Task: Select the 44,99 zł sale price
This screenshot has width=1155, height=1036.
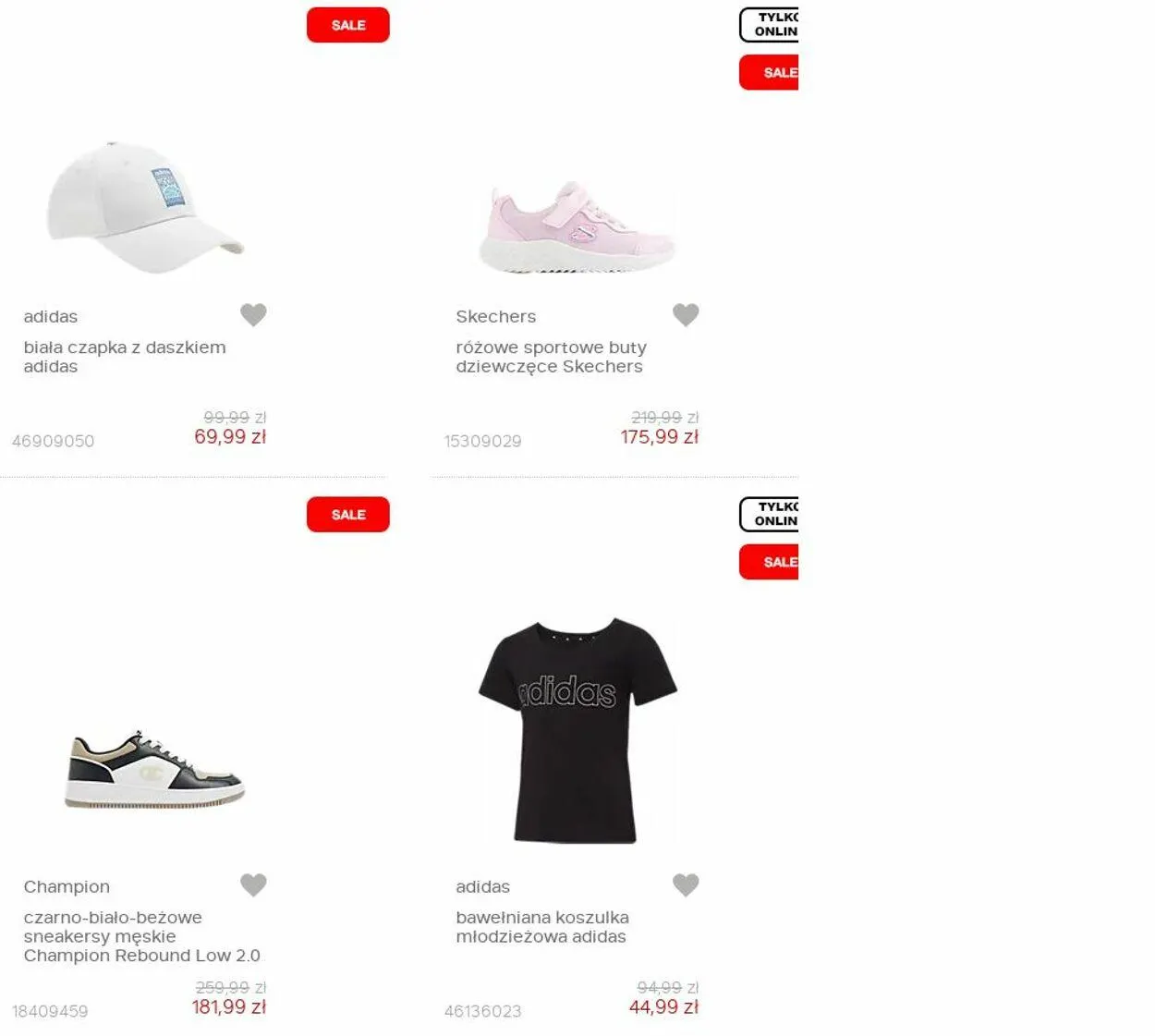Action: [663, 1007]
